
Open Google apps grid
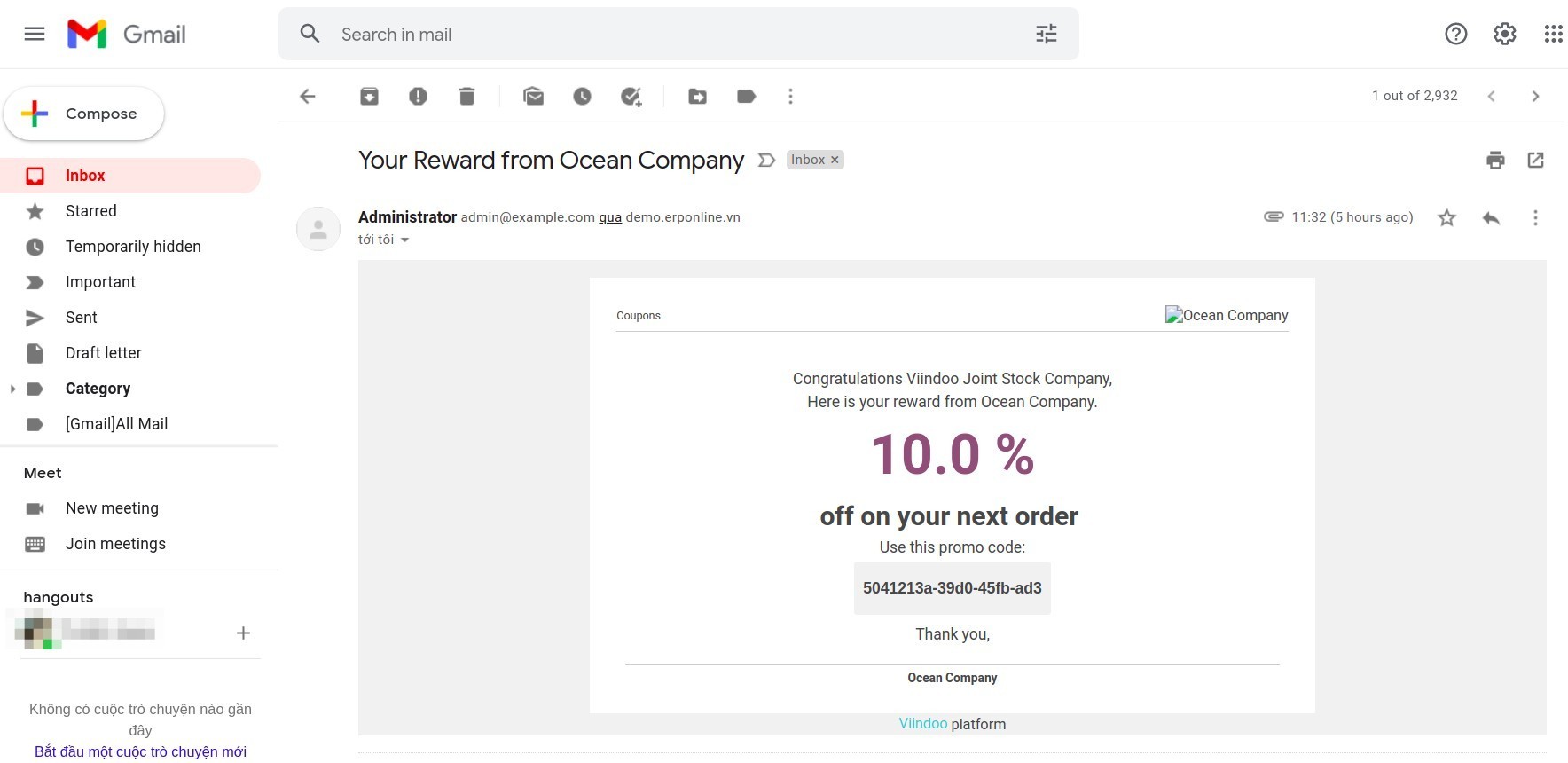(1553, 34)
